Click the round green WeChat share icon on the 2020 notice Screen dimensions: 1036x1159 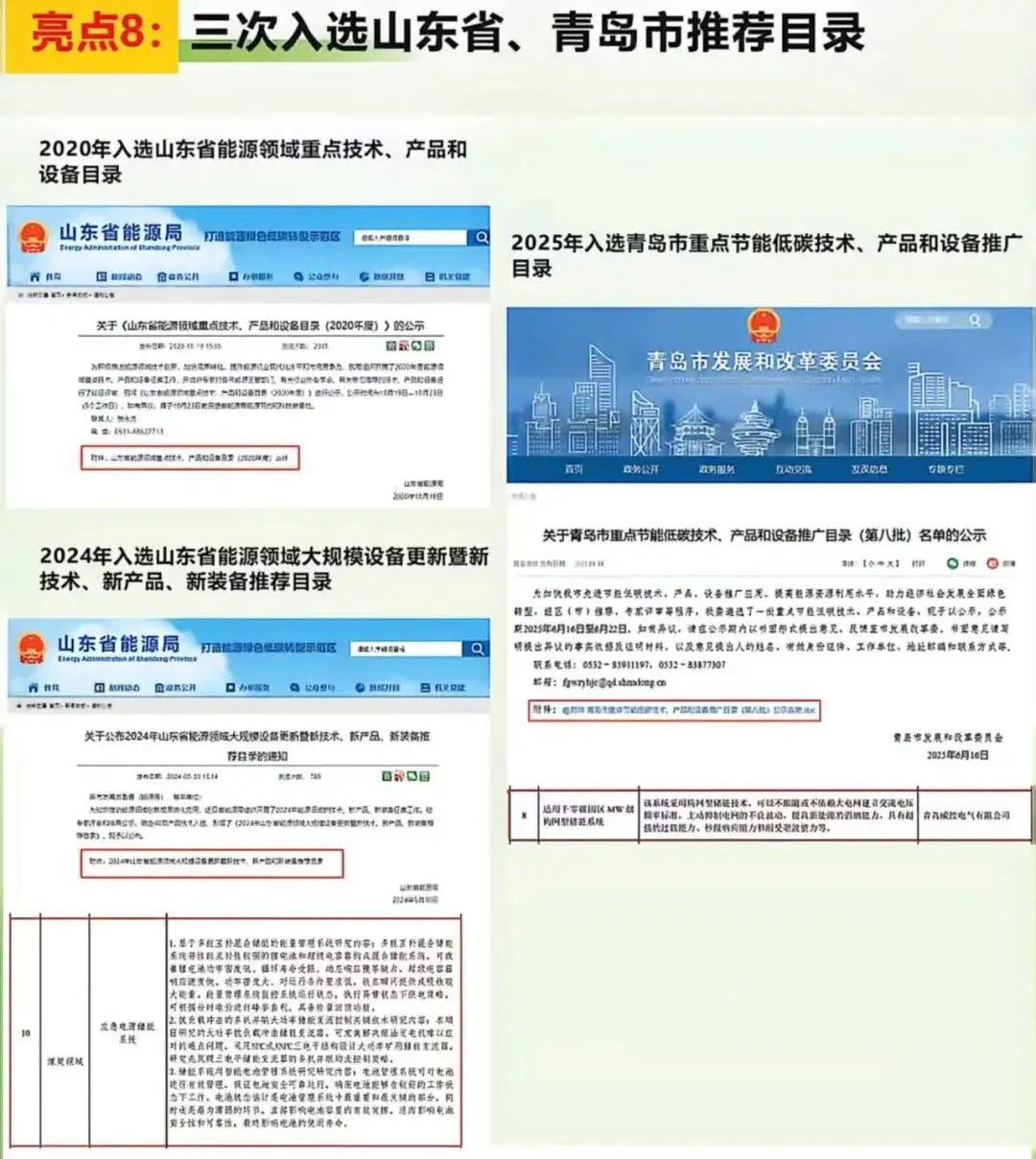tap(416, 345)
